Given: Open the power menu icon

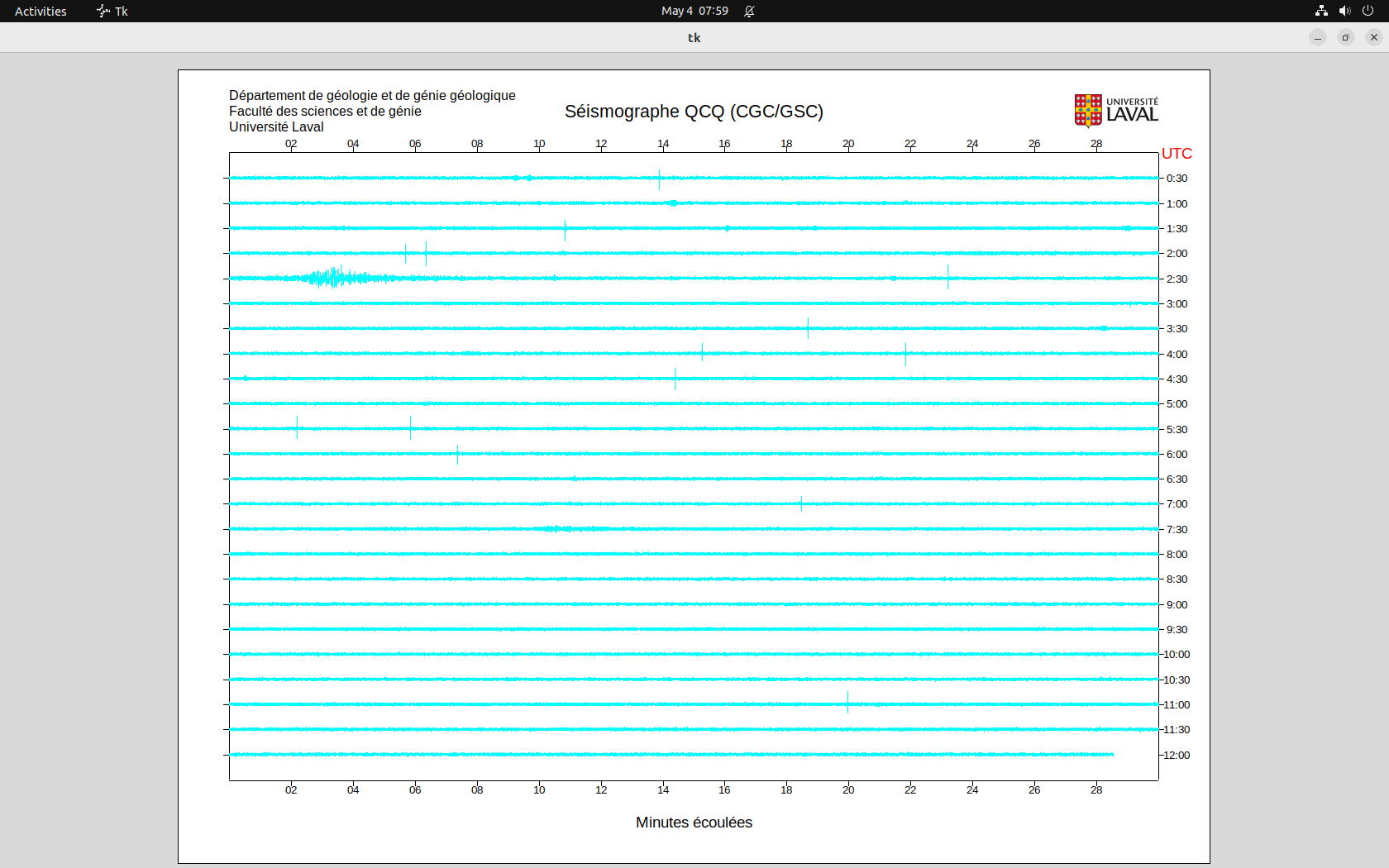Looking at the screenshot, I should coord(1368,11).
